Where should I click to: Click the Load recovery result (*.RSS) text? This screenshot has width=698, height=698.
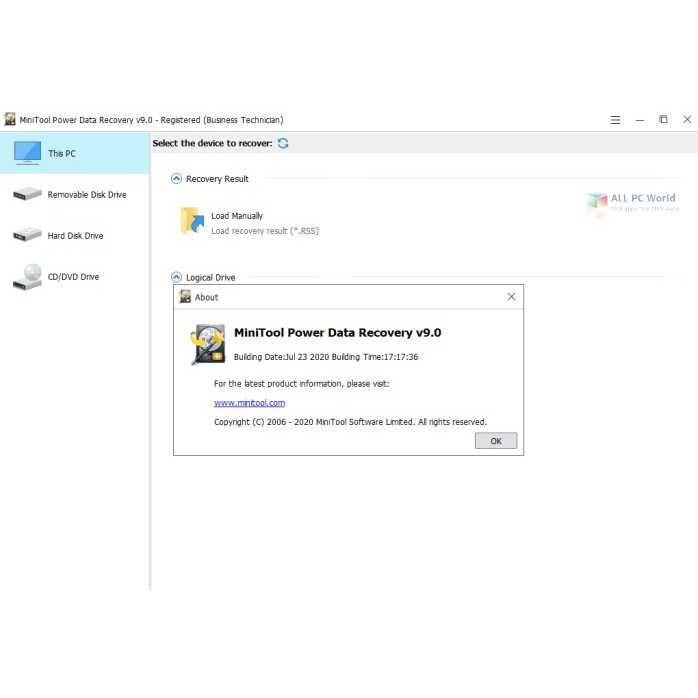[265, 231]
